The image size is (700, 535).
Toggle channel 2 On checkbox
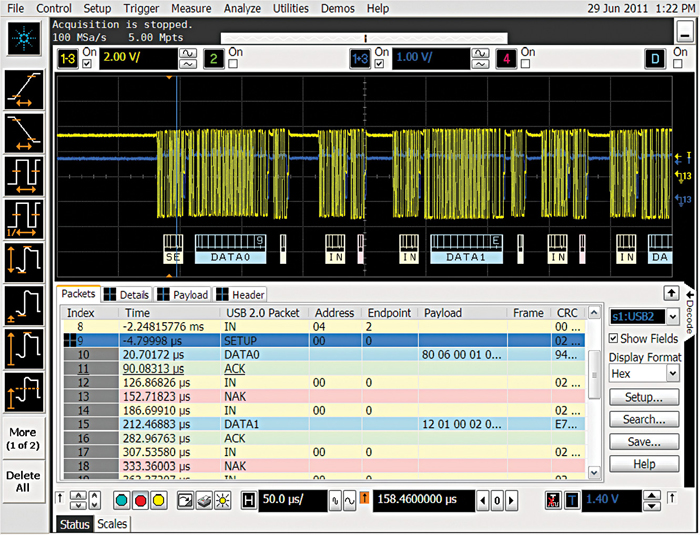(234, 65)
